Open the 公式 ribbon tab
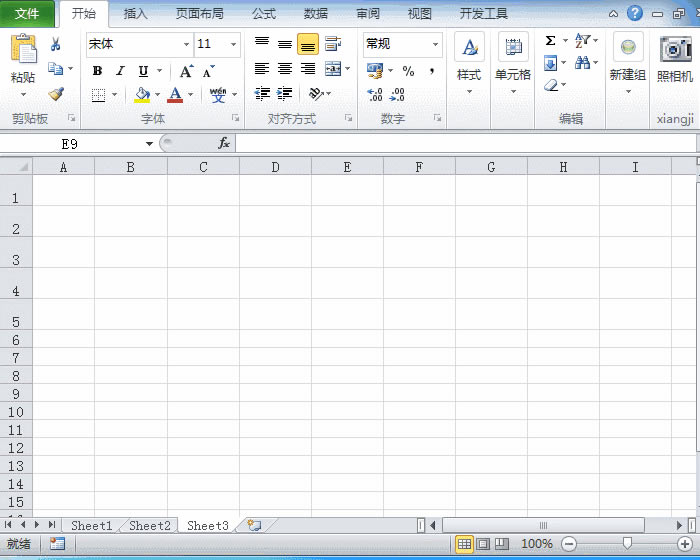700x560 pixels. 264,14
